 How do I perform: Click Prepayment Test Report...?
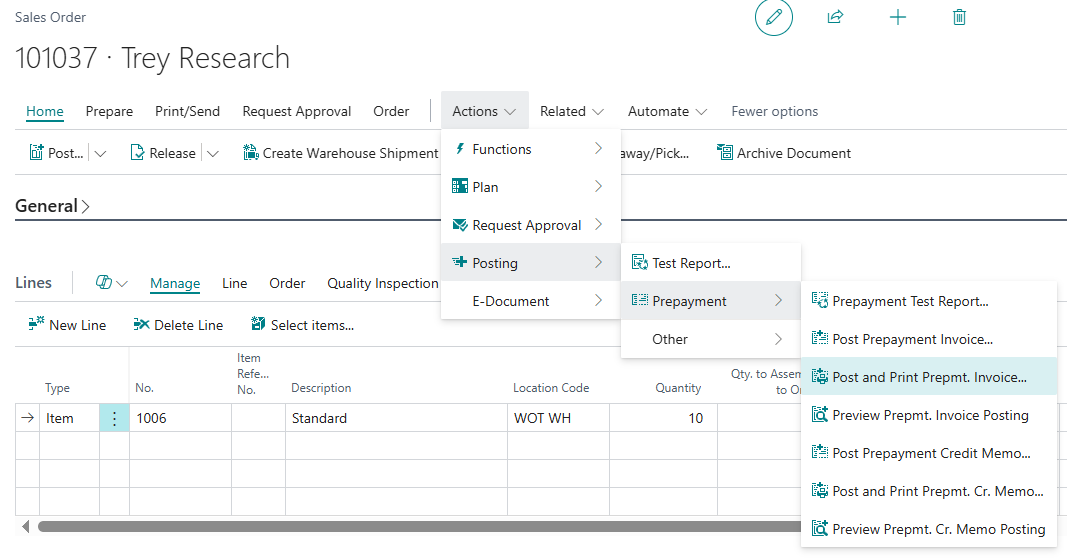click(929, 301)
